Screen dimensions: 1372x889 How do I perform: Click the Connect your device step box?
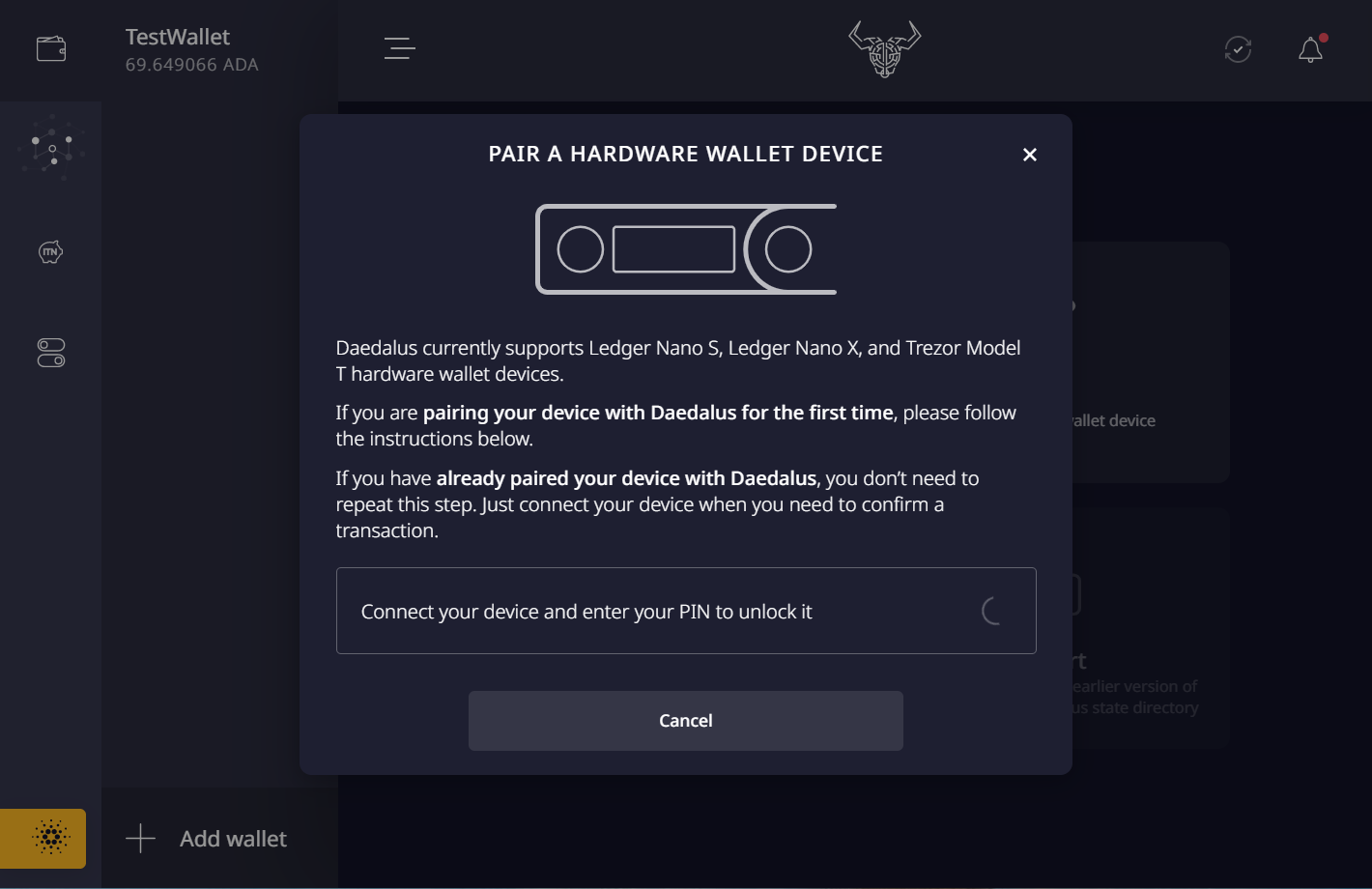click(686, 611)
